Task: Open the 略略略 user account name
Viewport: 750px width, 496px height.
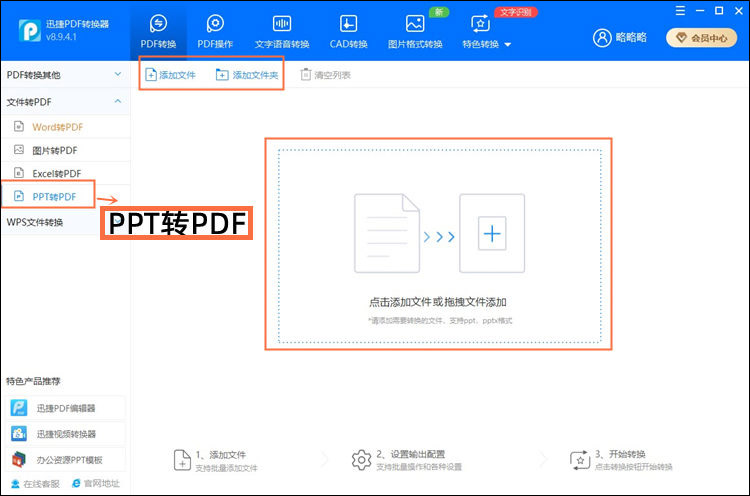Action: 631,38
